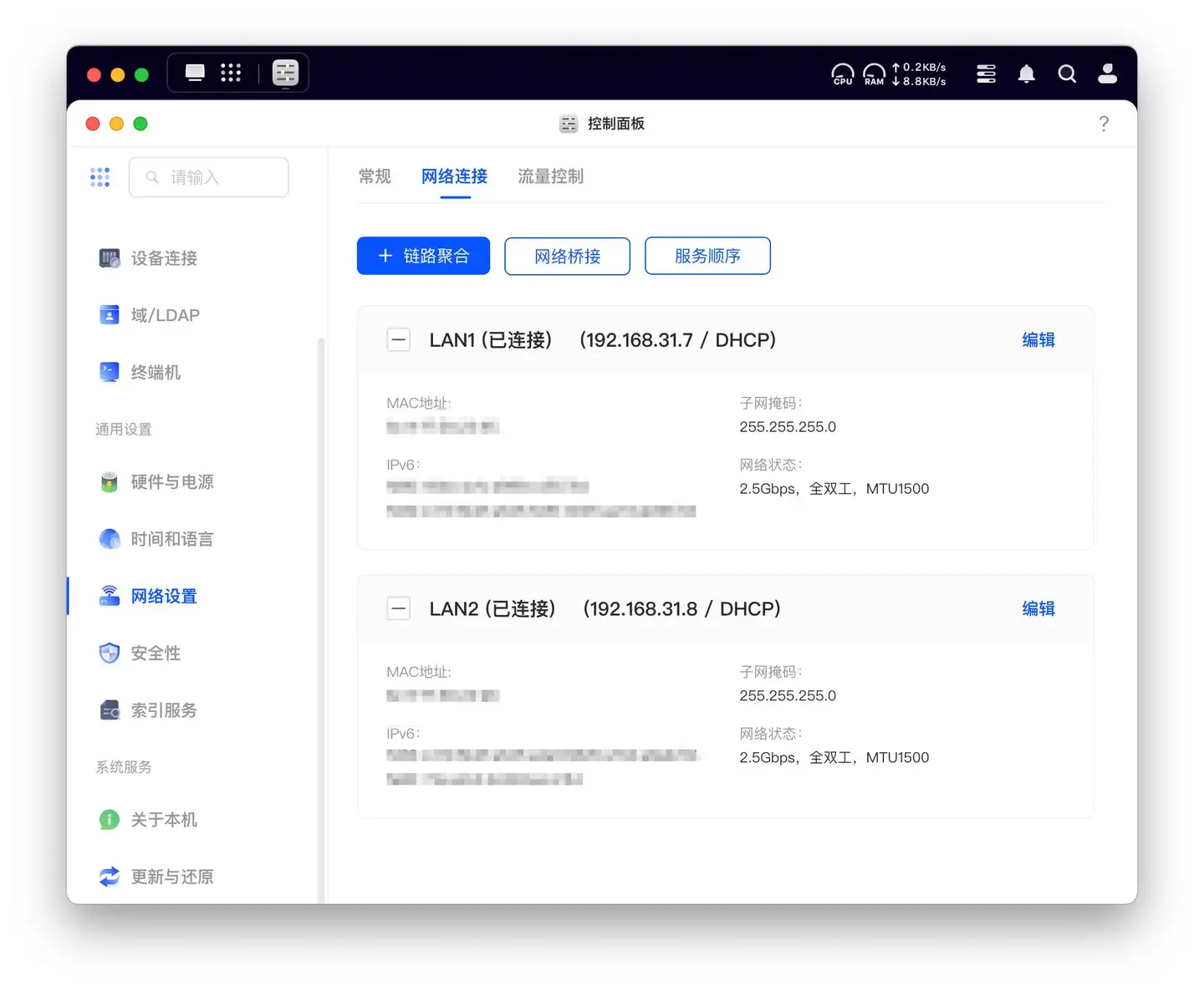Click LAN1 header IP 192.168.31.7 / DHCP
This screenshot has height=992, width=1204.
[x=678, y=340]
